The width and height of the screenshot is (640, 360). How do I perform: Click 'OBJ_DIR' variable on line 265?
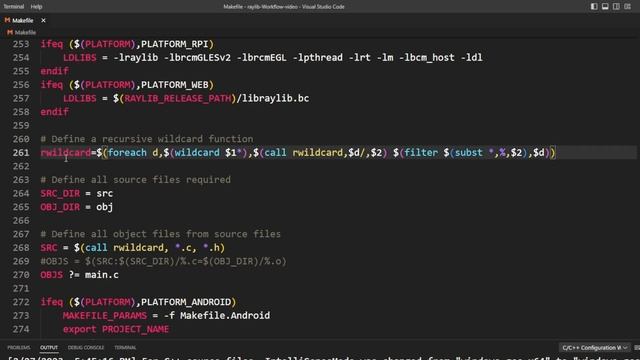(x=60, y=207)
